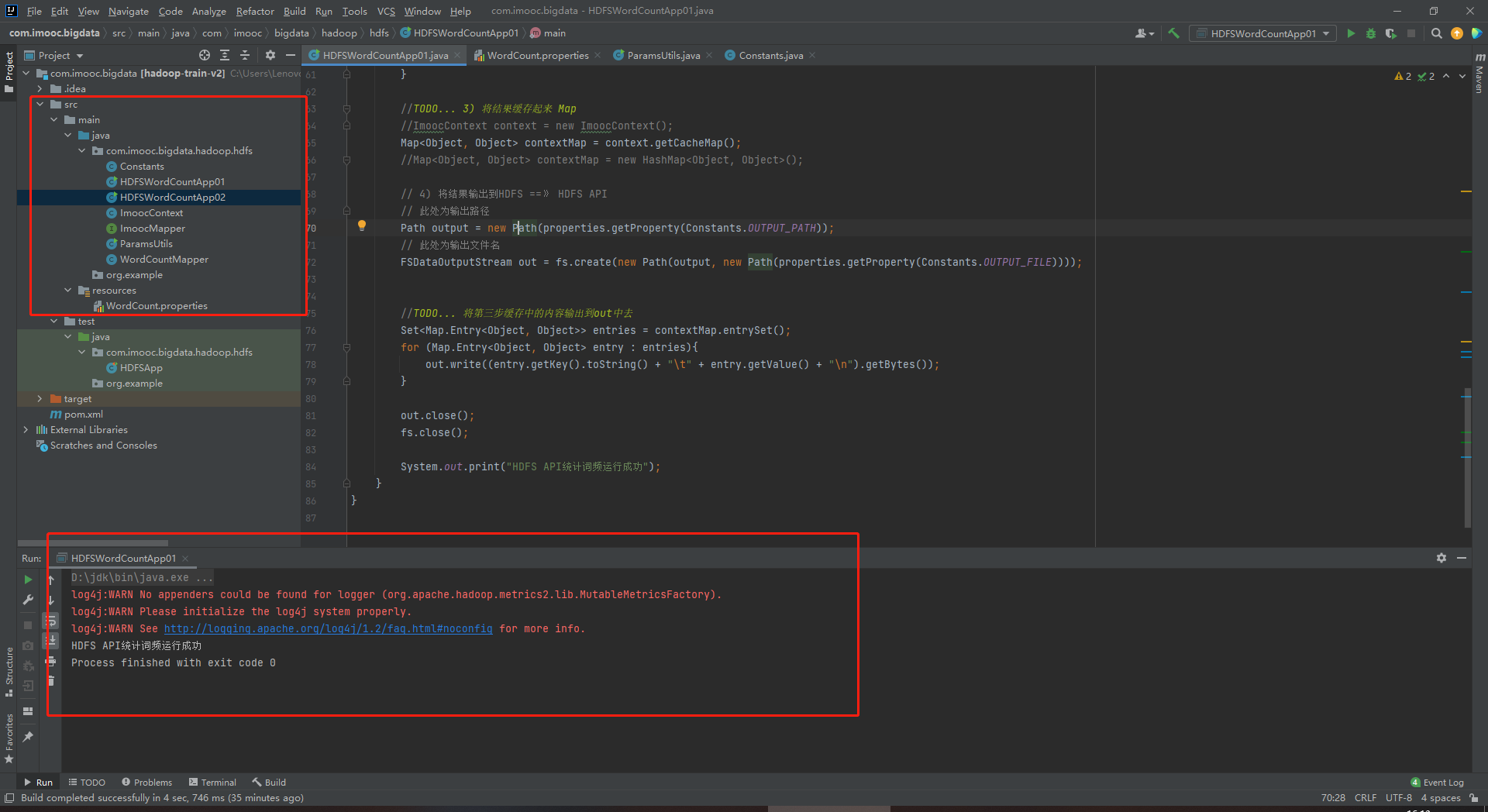Switch to the WordCount.properties editor tab
The image size is (1488, 812).
pyautogui.click(x=537, y=56)
